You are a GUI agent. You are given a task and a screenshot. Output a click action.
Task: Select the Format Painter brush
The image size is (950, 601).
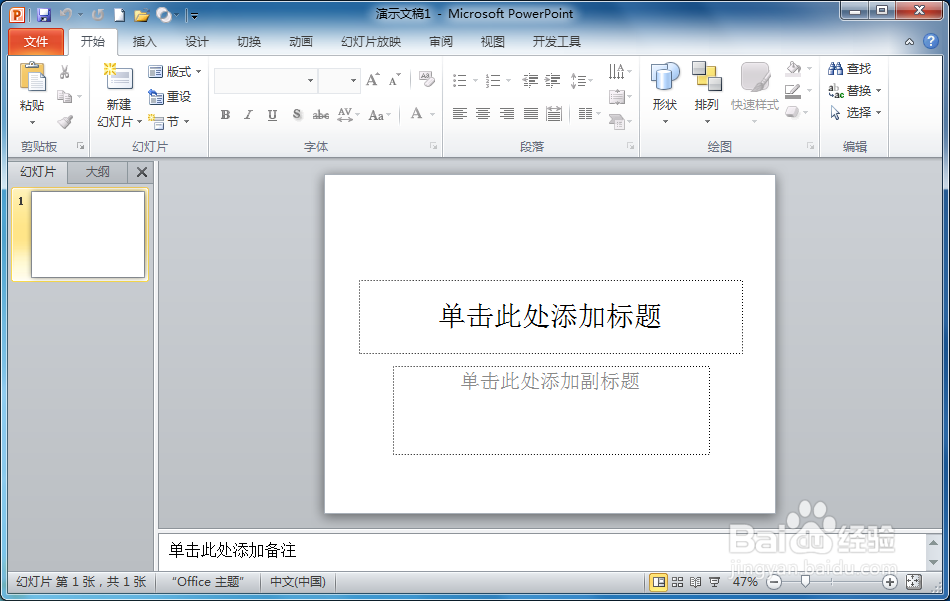coord(65,122)
